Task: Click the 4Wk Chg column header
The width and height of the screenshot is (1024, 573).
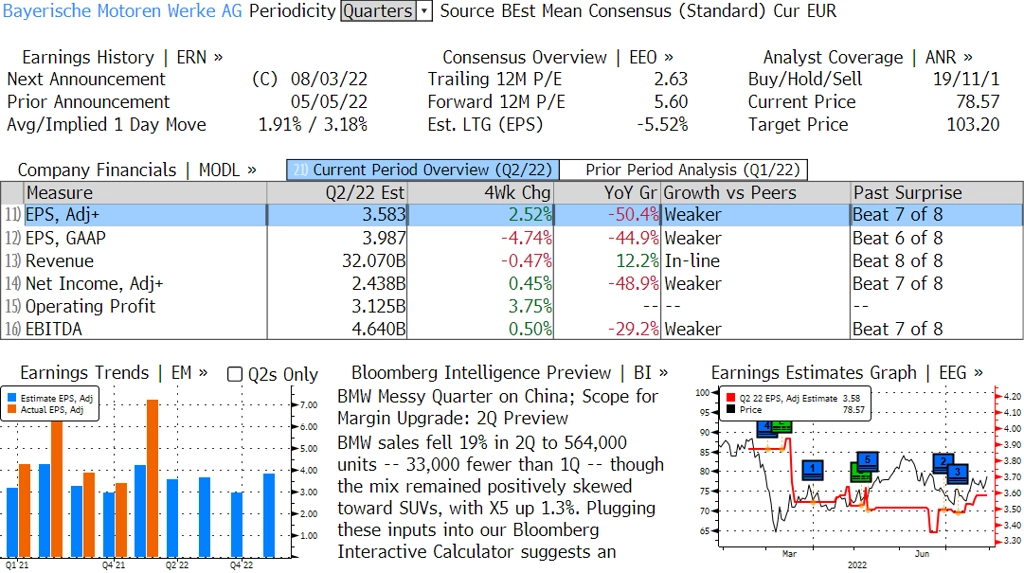Action: pyautogui.click(x=481, y=193)
